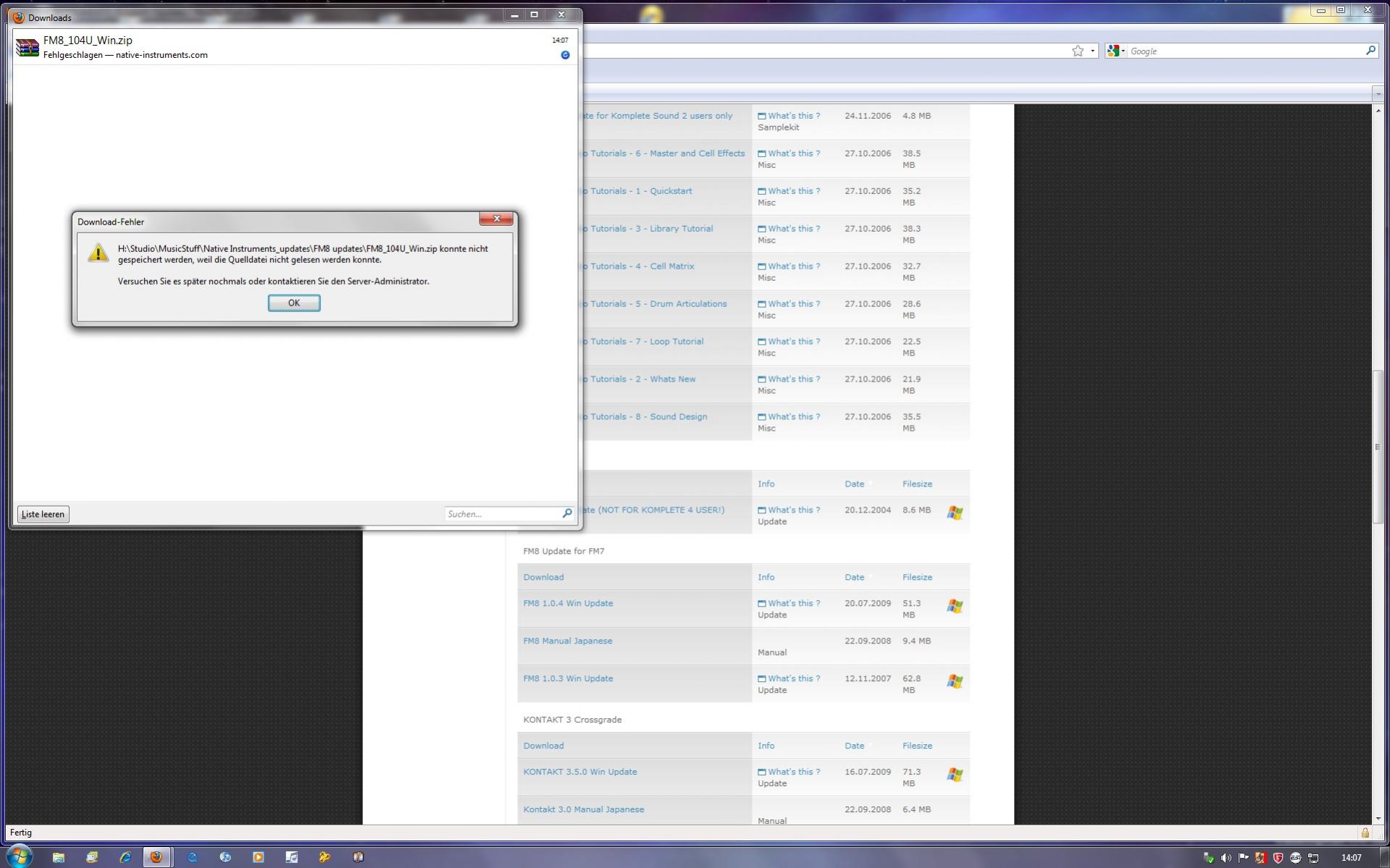Viewport: 1390px width, 868px height.
Task: Click the magnifier icon in Downloads search
Action: point(567,513)
